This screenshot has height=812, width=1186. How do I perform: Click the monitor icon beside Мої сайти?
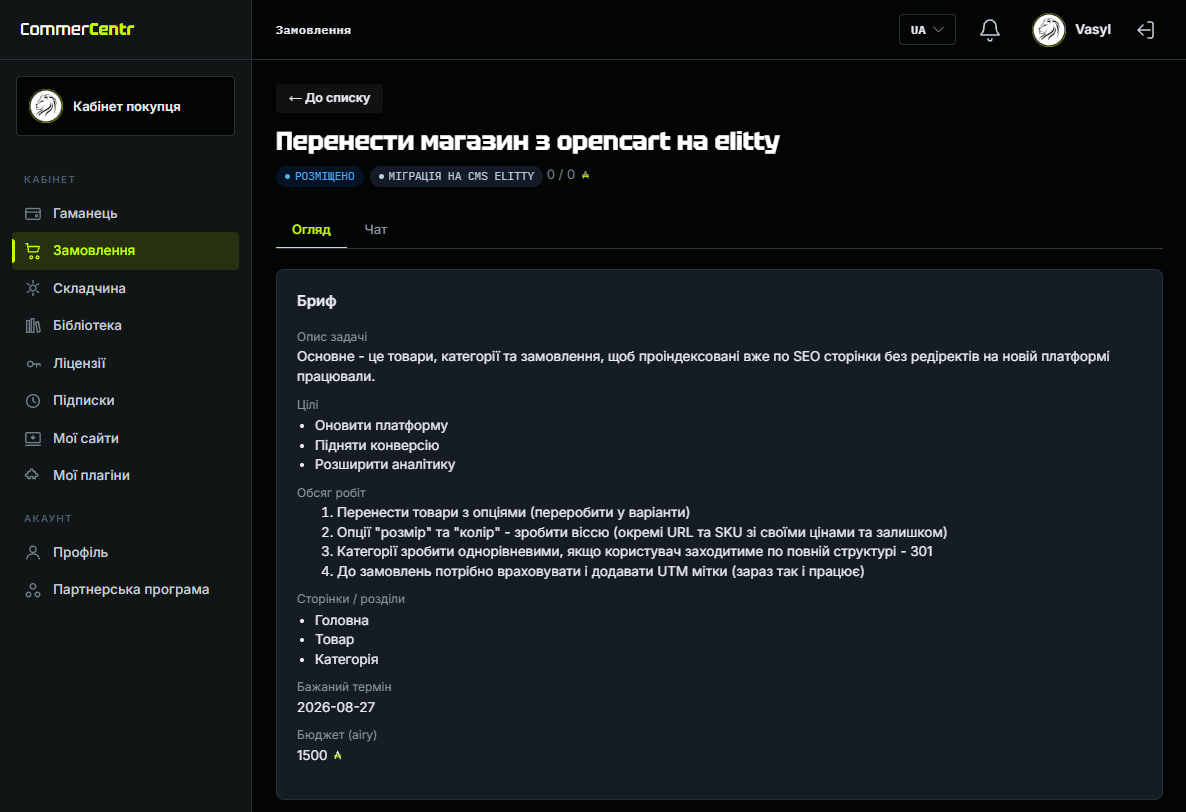pos(33,439)
